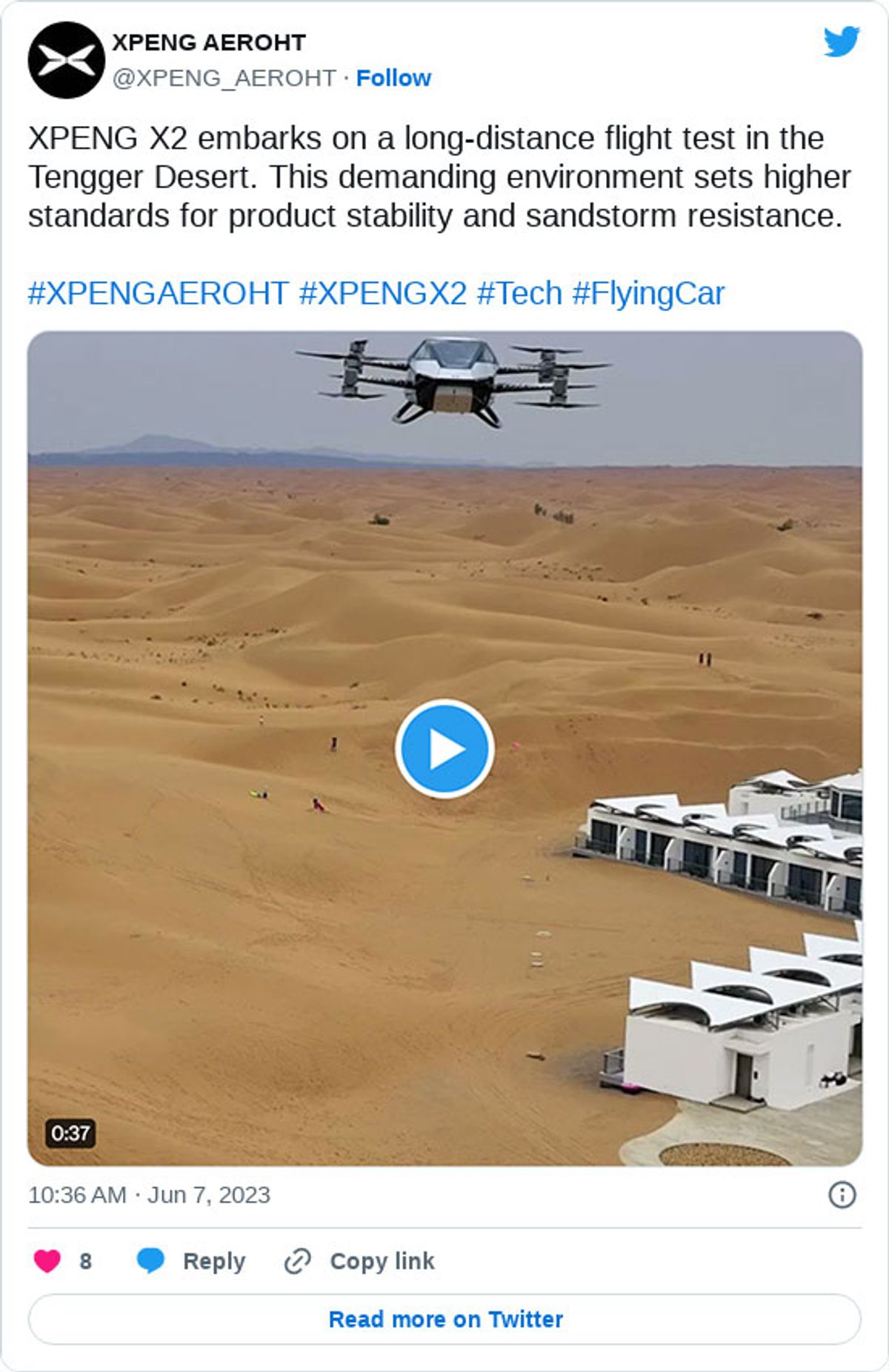Click the reply speech bubble icon
This screenshot has height=1372, width=889.
(150, 1260)
